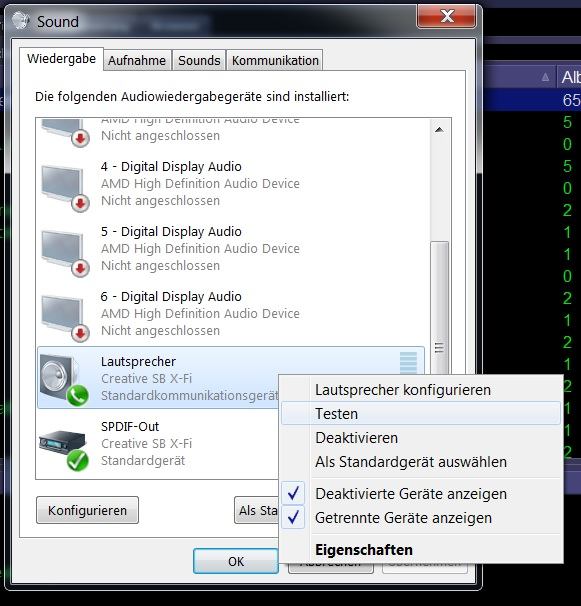
Task: Confirm with the OK button
Action: pos(236,561)
